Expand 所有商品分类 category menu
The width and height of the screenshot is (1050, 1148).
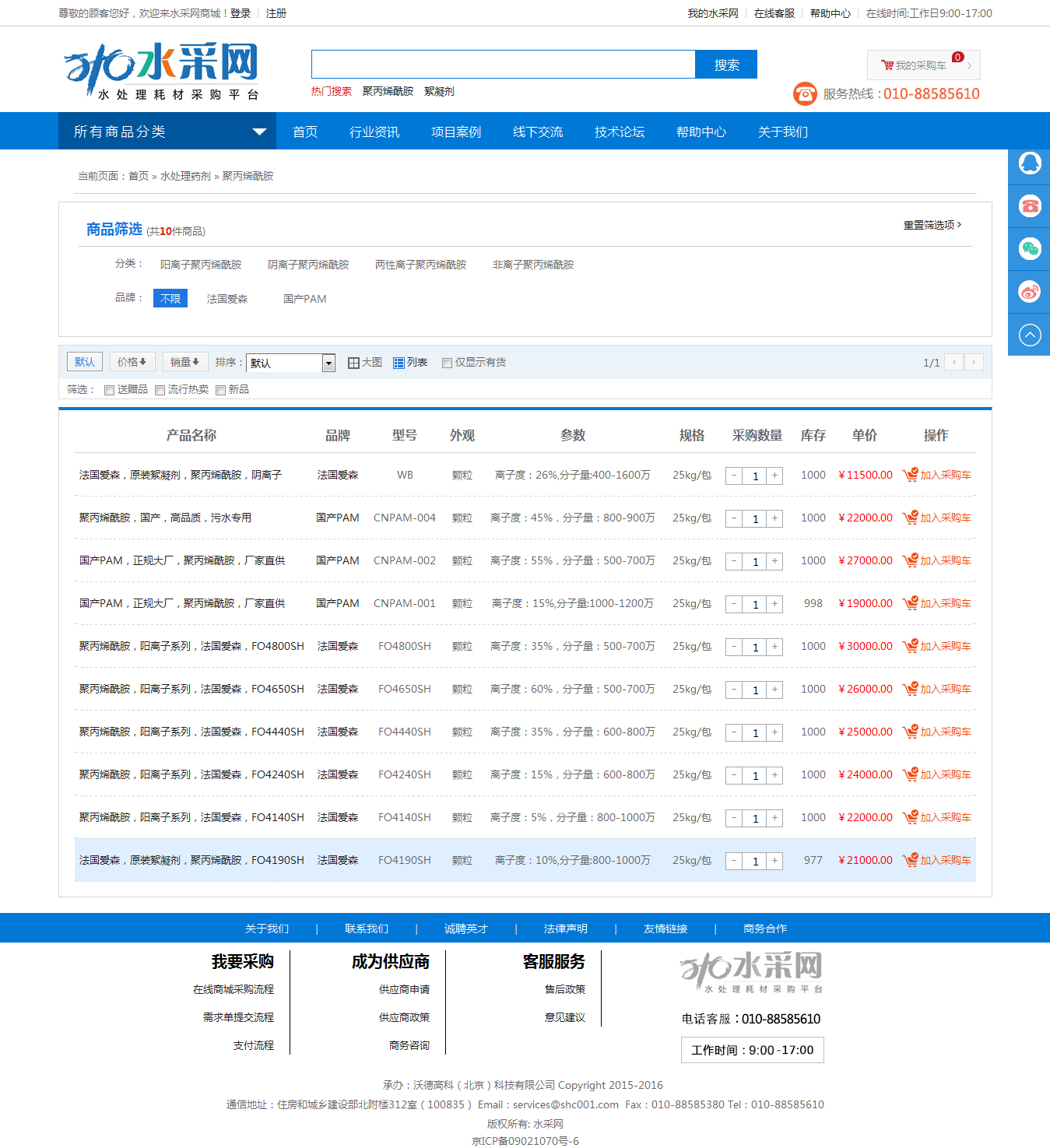[167, 132]
